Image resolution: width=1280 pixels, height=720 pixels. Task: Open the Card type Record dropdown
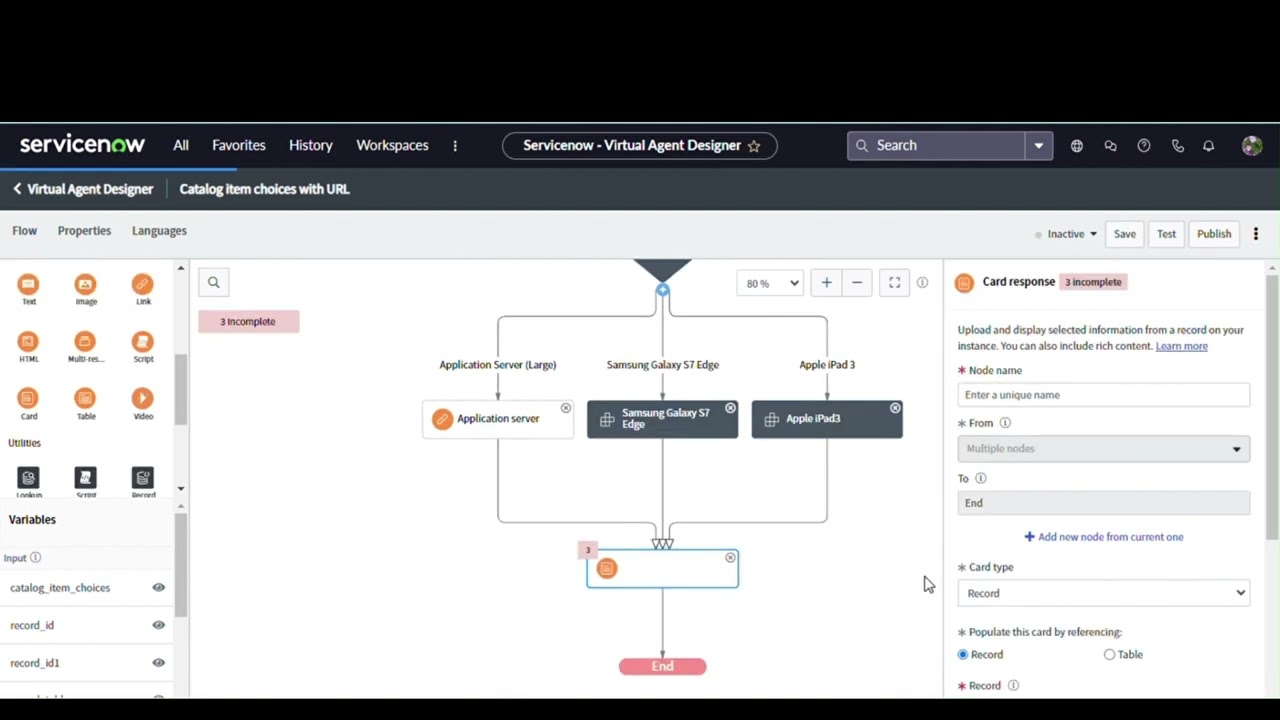tap(1104, 593)
